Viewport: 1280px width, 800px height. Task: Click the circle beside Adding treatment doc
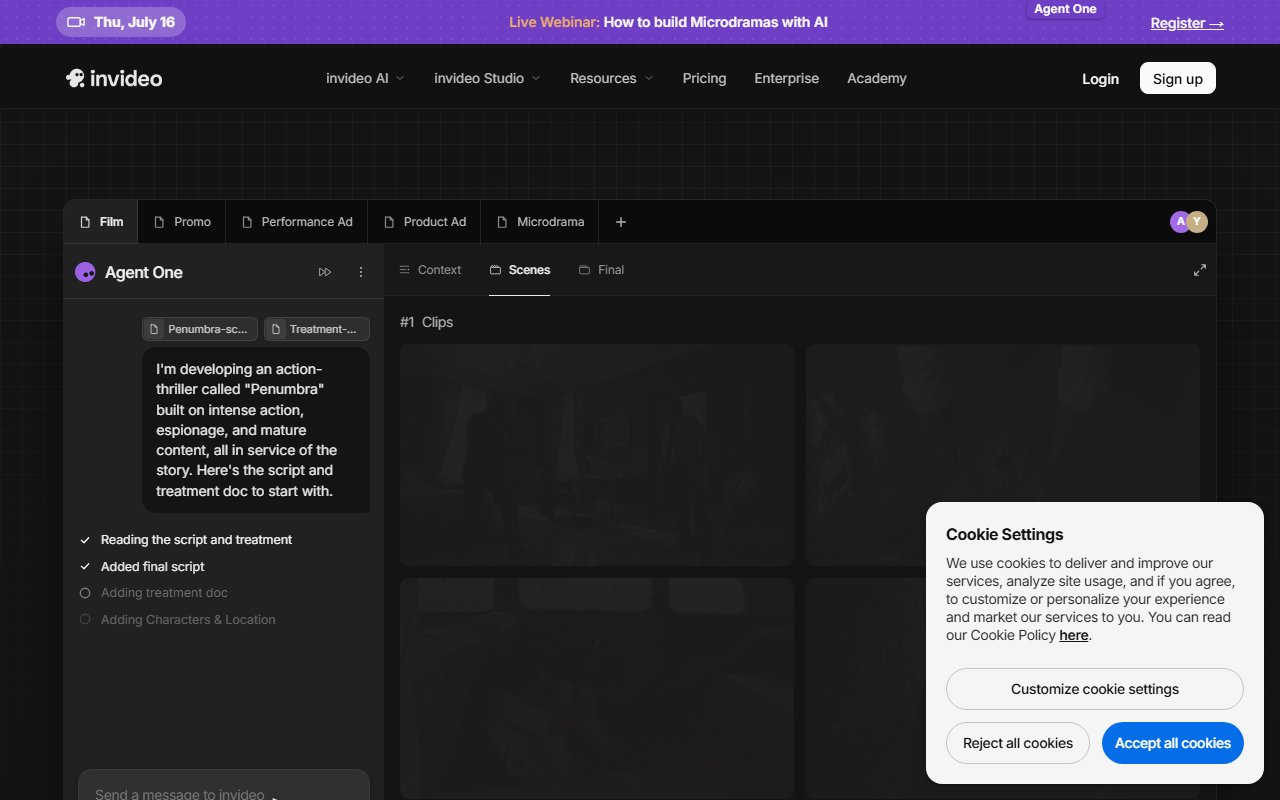tap(85, 593)
